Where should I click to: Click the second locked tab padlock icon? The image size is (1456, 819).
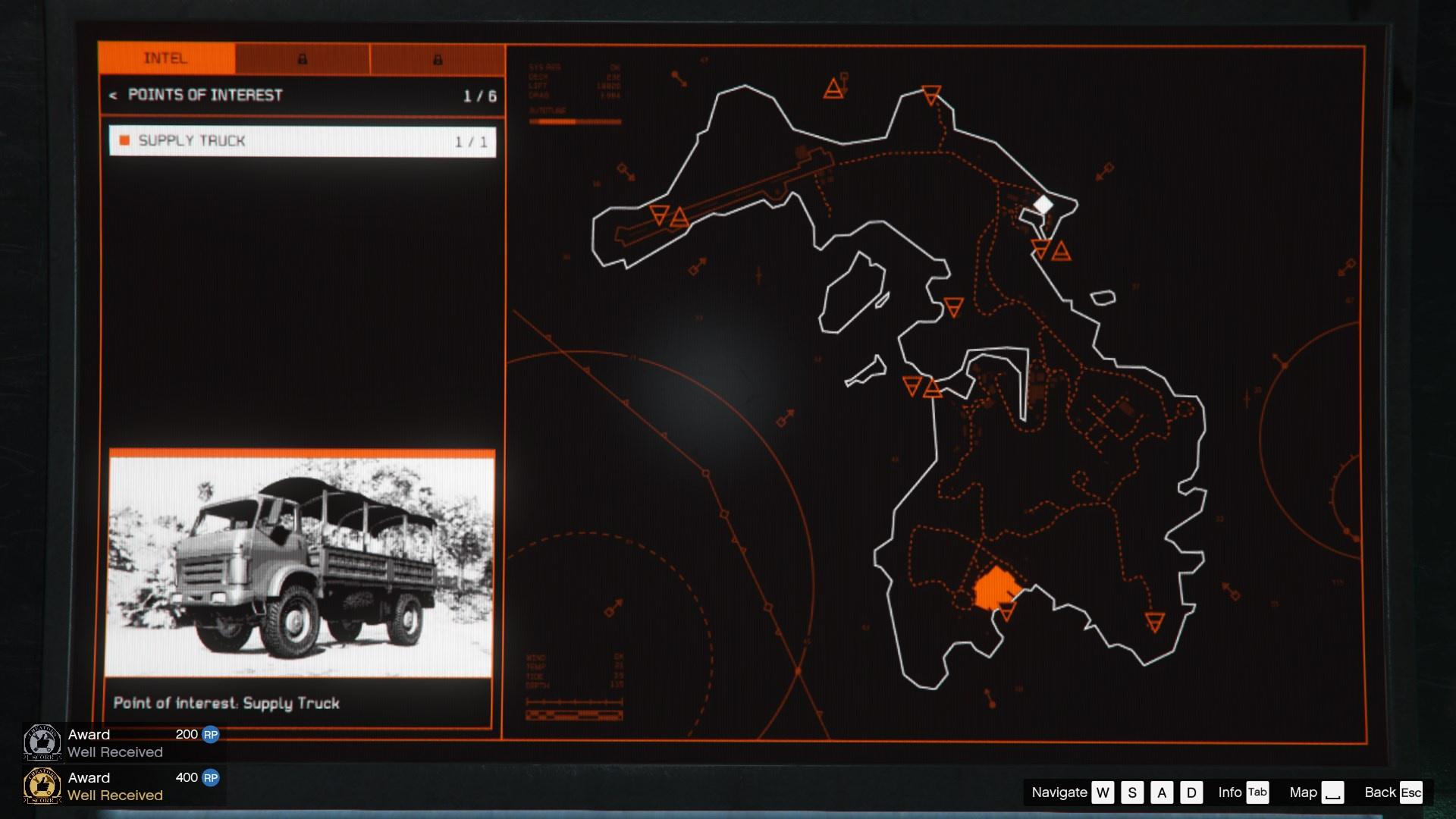[x=438, y=59]
